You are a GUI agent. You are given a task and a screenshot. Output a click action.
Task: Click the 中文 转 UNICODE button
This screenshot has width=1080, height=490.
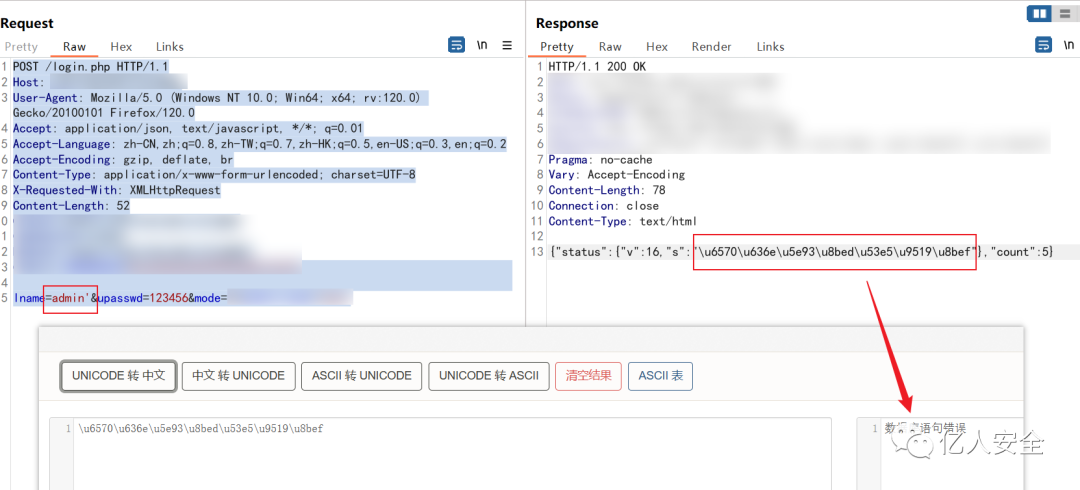point(239,376)
